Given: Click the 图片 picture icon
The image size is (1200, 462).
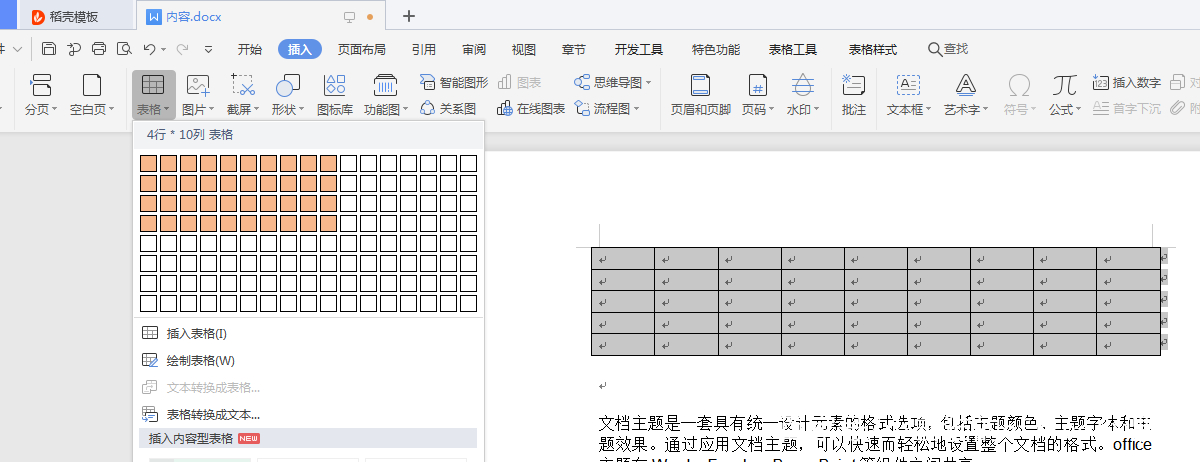Looking at the screenshot, I should pos(198,86).
